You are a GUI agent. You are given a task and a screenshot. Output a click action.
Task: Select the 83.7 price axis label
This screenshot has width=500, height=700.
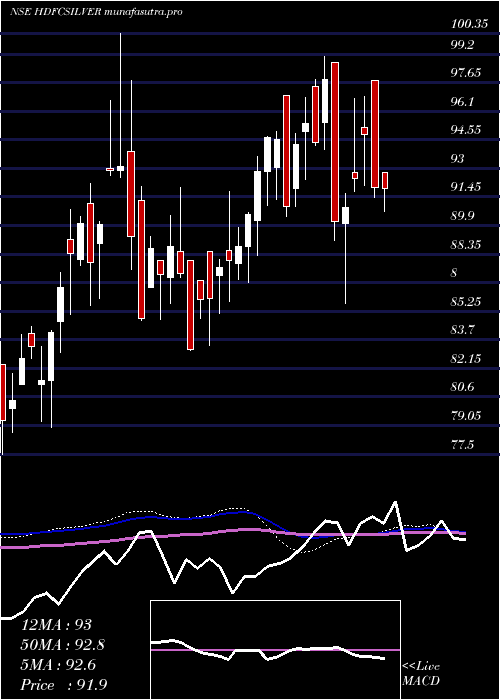click(x=463, y=330)
